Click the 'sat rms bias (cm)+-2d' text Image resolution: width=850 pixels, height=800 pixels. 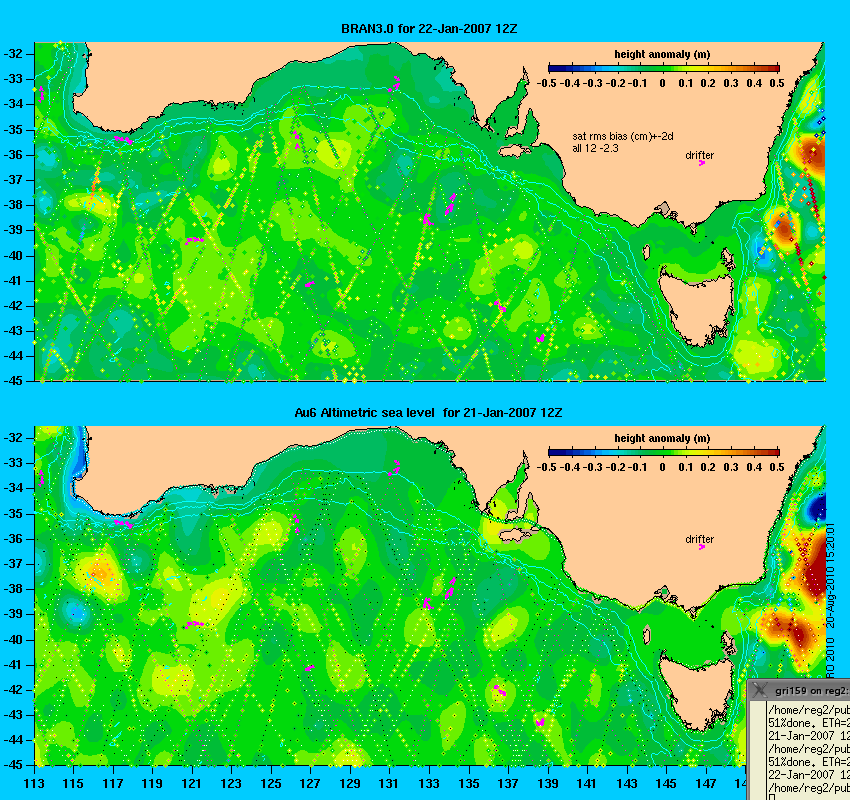click(623, 137)
